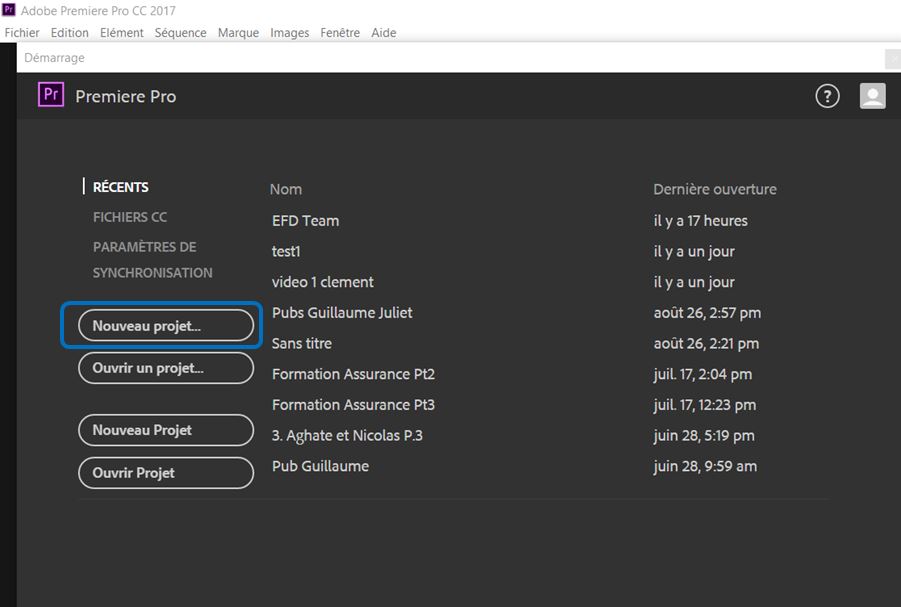
Task: Click the Pr app icon in the title bar
Action: 9,10
